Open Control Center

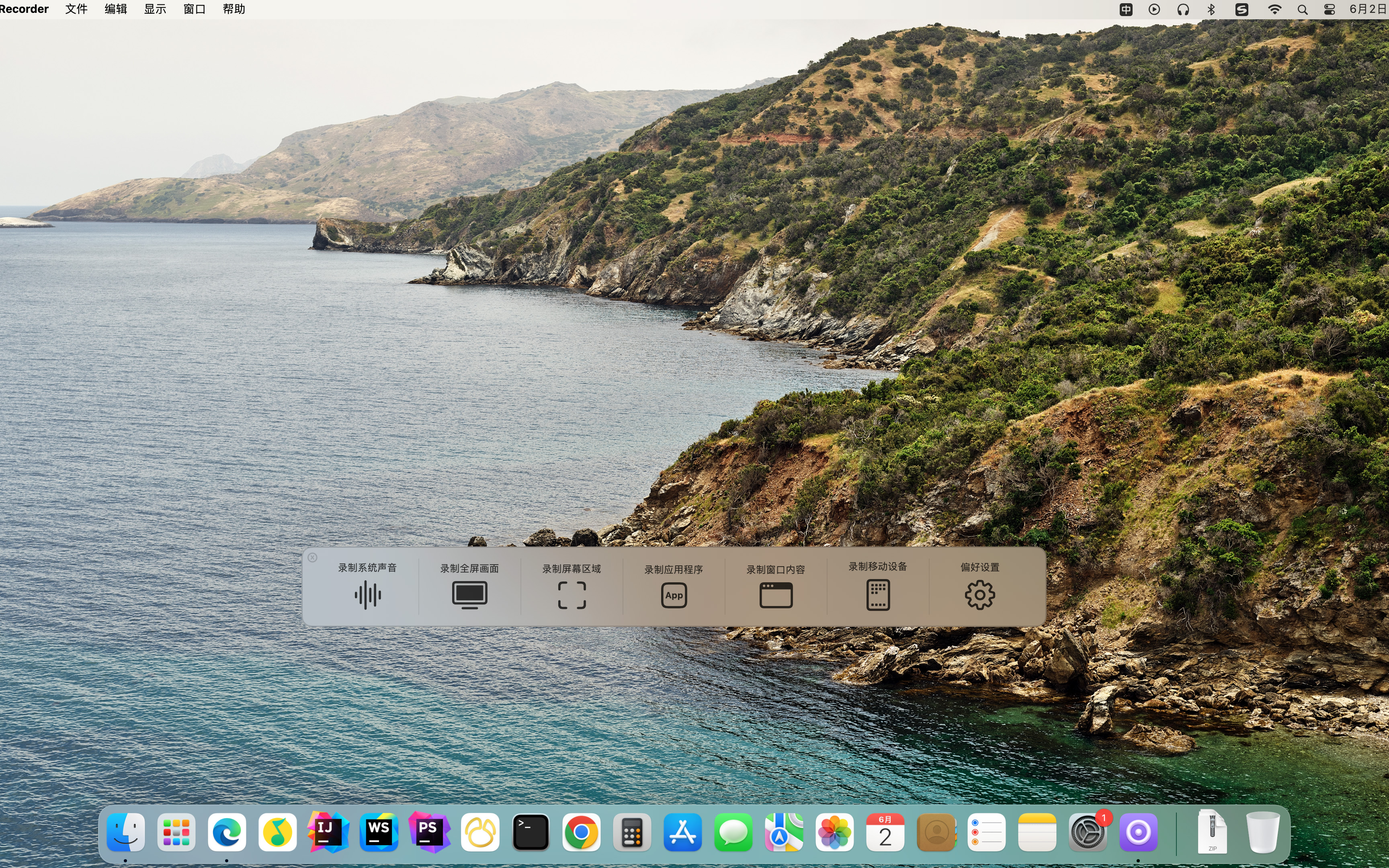pyautogui.click(x=1329, y=9)
